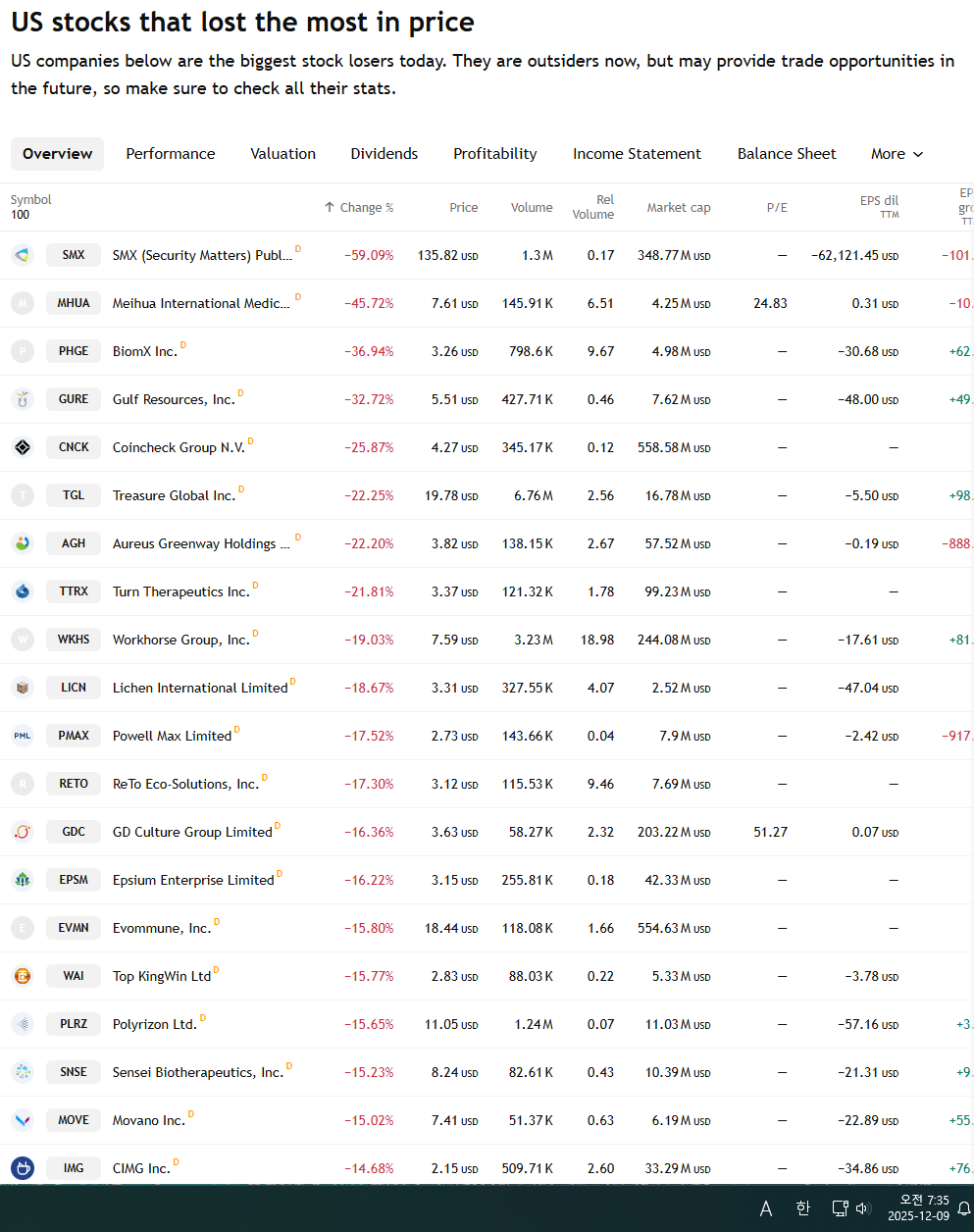Sort by Rel Volume column header
Viewport: 974px width, 1232px height.
click(593, 207)
